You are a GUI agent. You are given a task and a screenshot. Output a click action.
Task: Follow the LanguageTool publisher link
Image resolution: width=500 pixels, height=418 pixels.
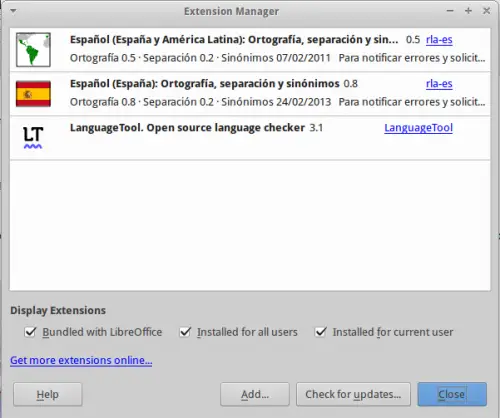pyautogui.click(x=418, y=128)
